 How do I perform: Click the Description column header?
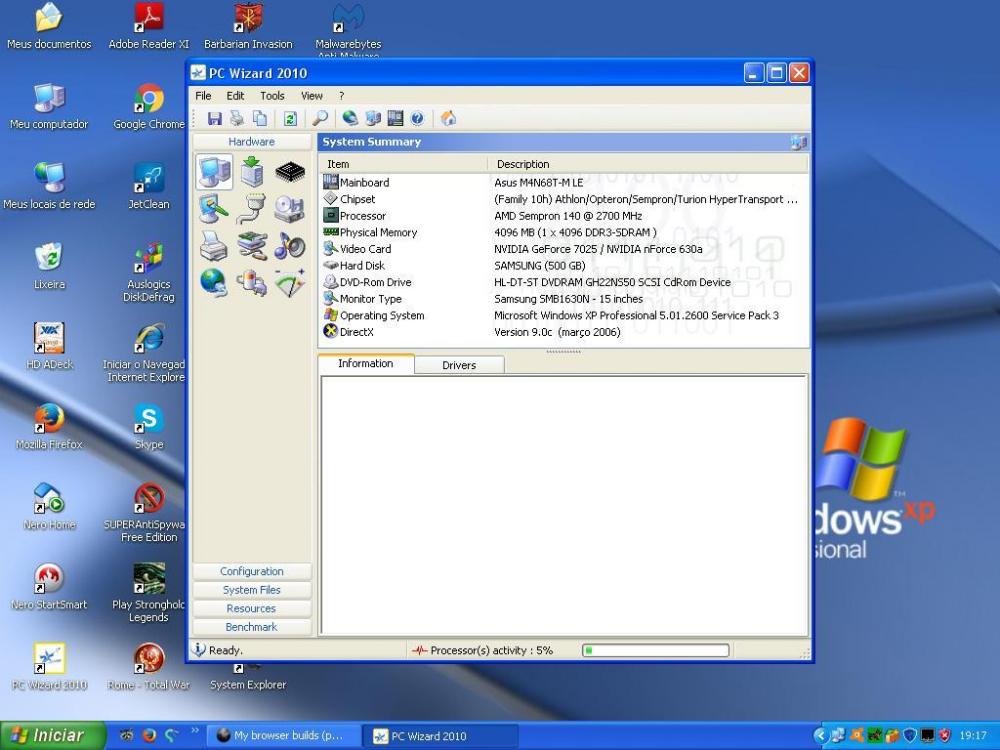click(523, 164)
